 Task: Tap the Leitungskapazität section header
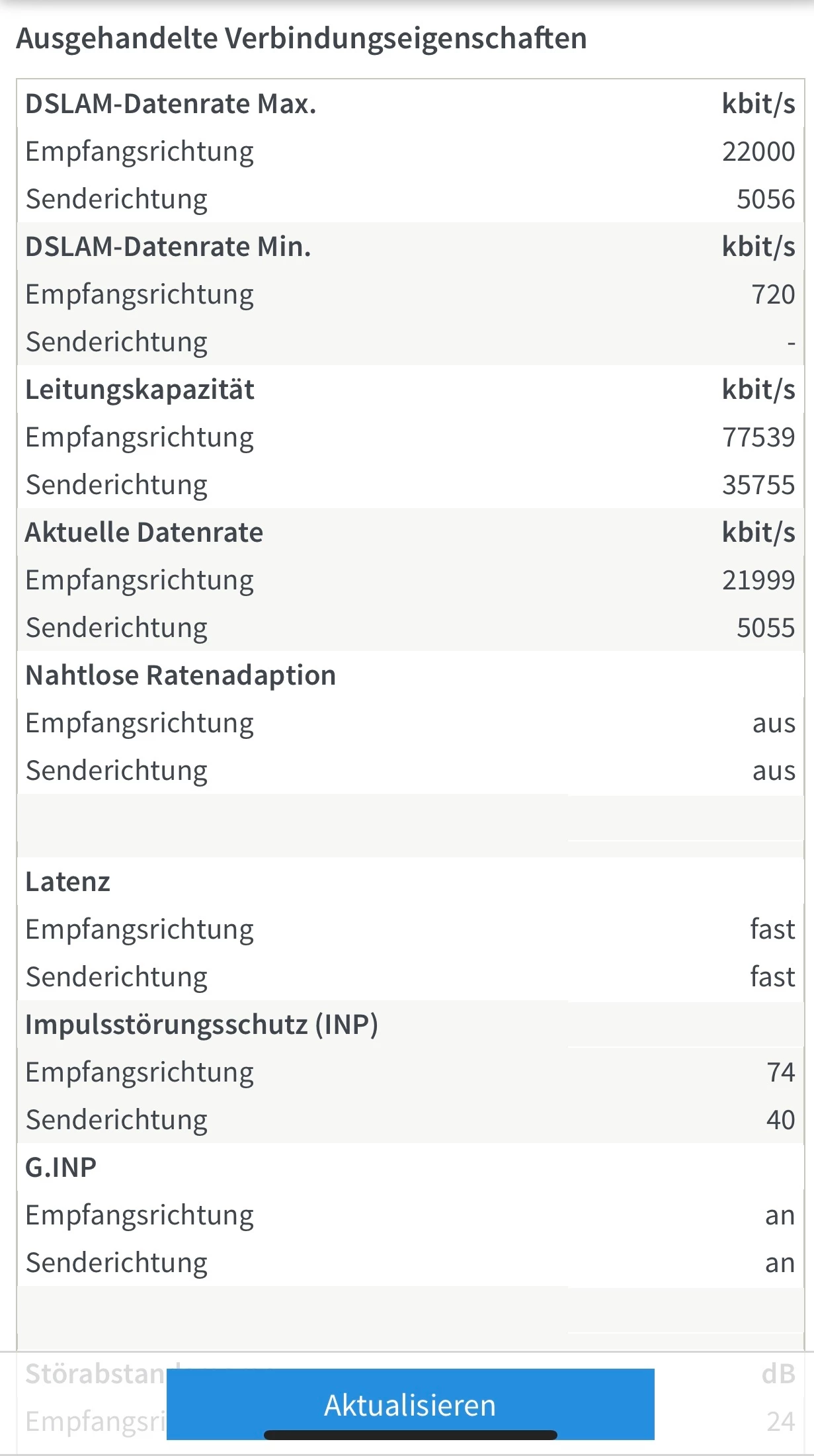tap(140, 390)
